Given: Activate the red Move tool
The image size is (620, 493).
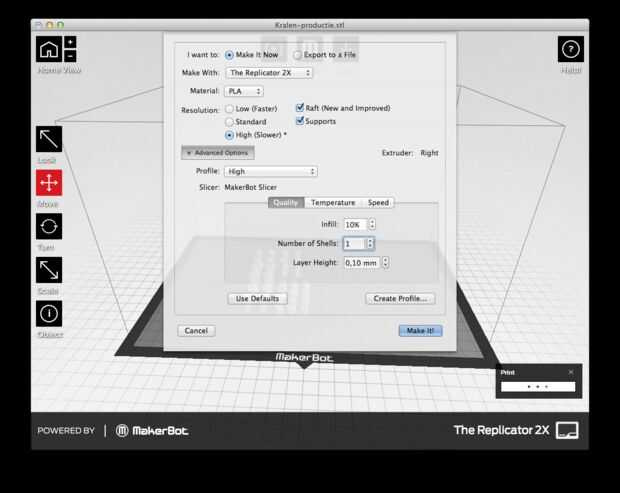Looking at the screenshot, I should pos(49,183).
